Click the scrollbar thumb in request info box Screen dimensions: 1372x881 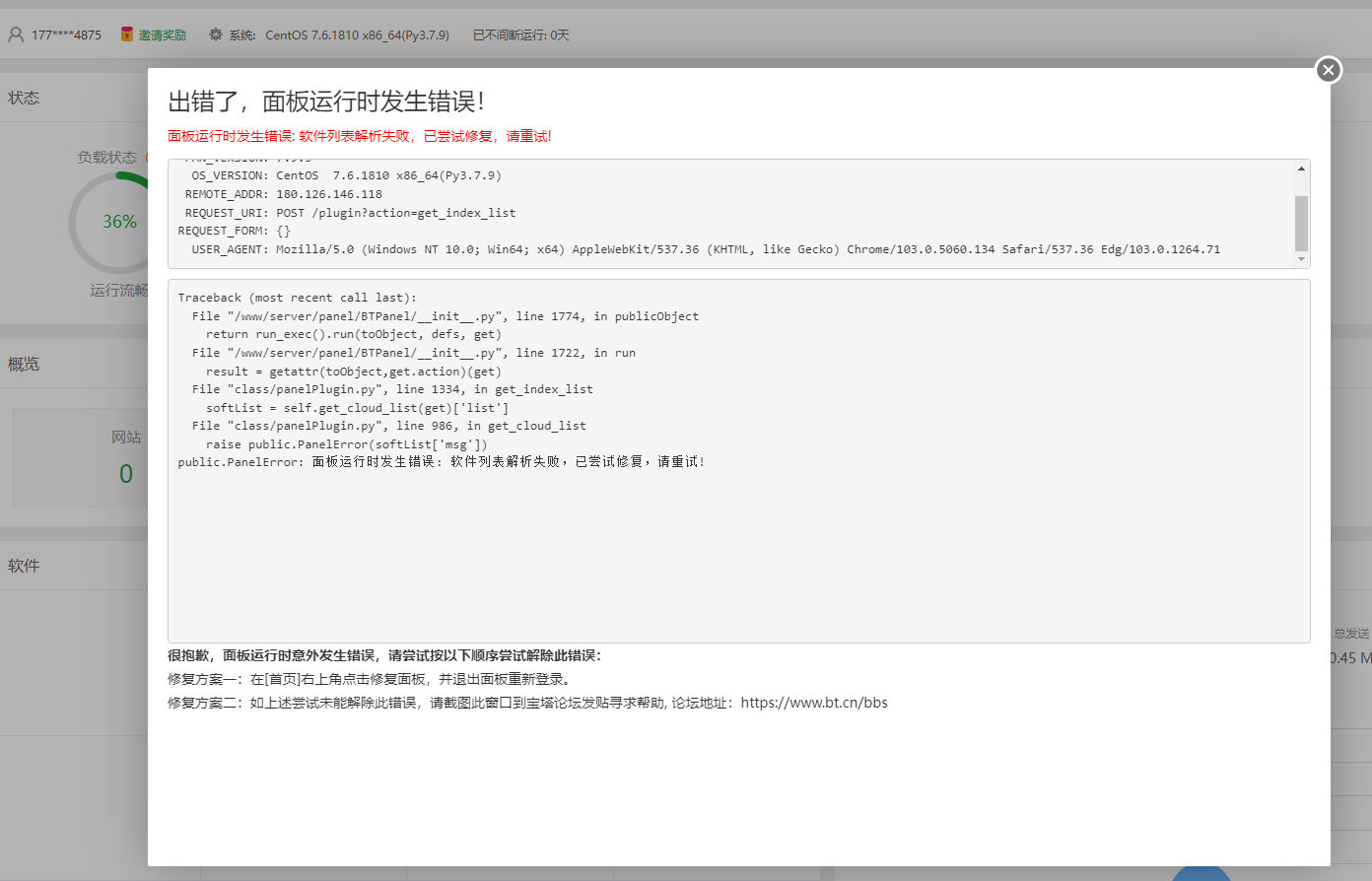(1301, 223)
